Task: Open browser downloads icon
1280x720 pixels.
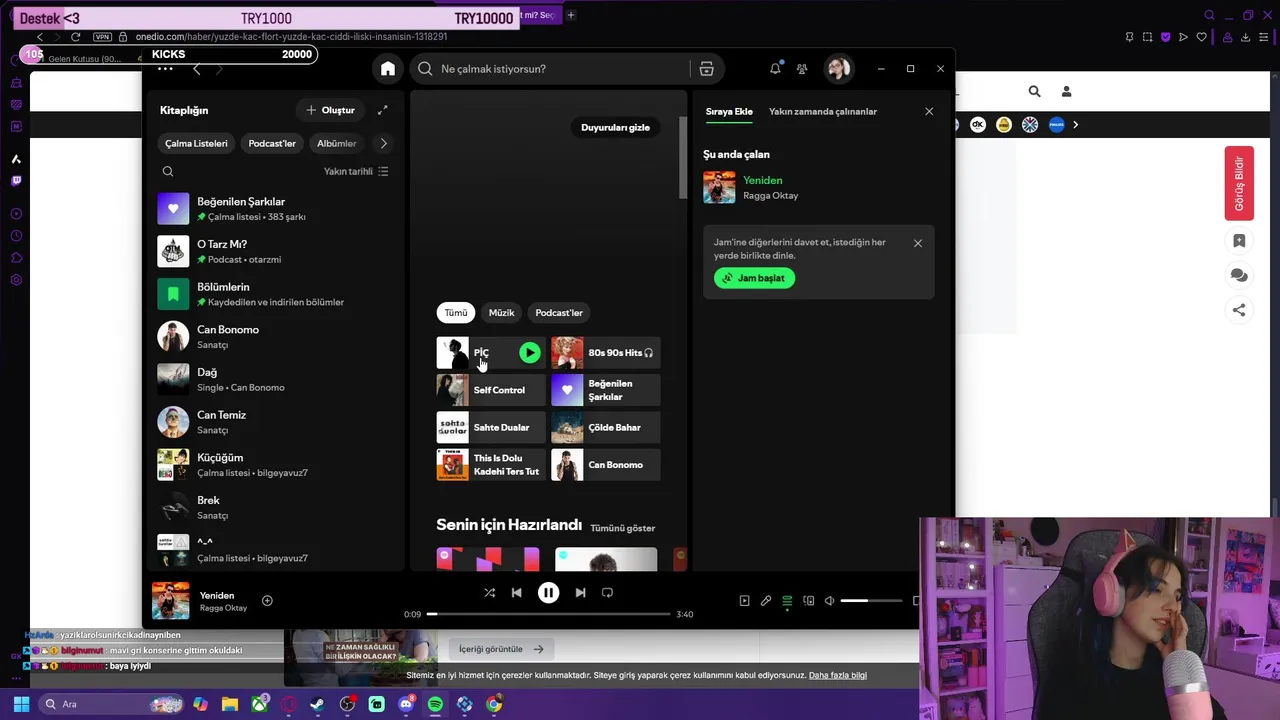Action: point(1245,37)
